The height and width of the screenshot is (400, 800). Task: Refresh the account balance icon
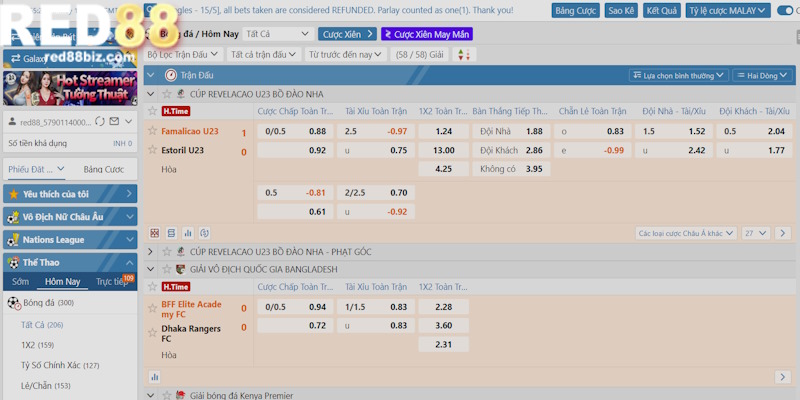click(x=100, y=121)
